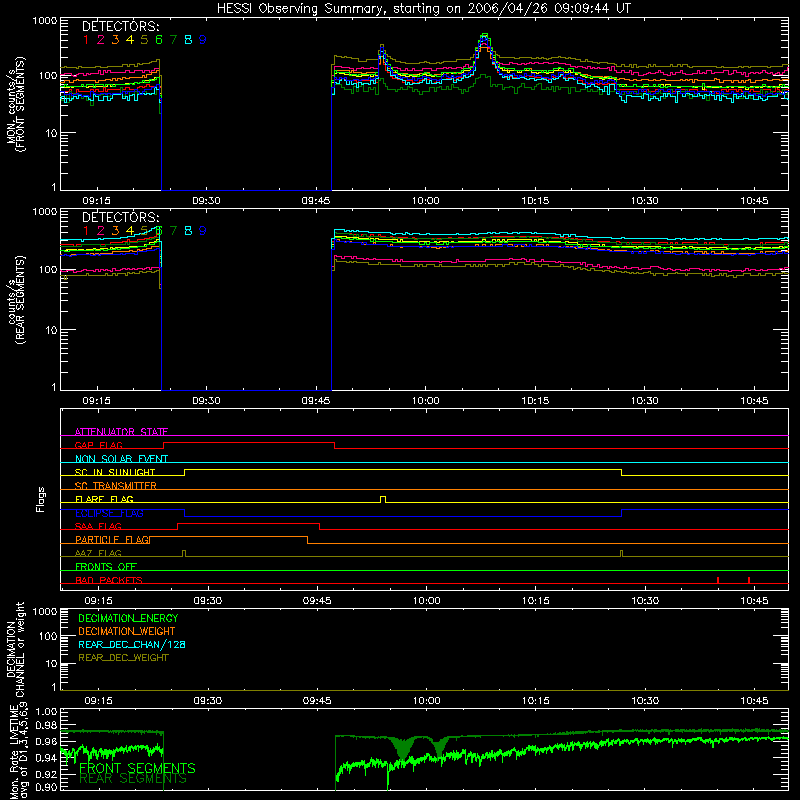Click the 09:30 tick under Flags plot
Image resolution: width=800 pixels, height=800 pixels.
[208, 601]
